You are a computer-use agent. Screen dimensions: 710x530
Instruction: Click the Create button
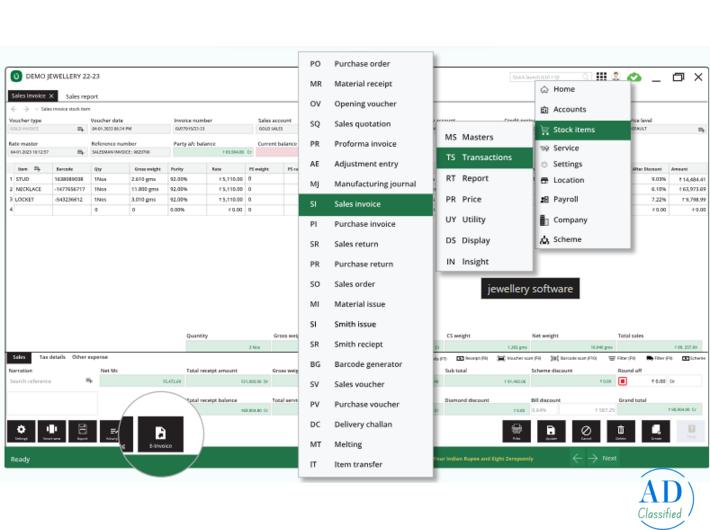click(x=656, y=431)
